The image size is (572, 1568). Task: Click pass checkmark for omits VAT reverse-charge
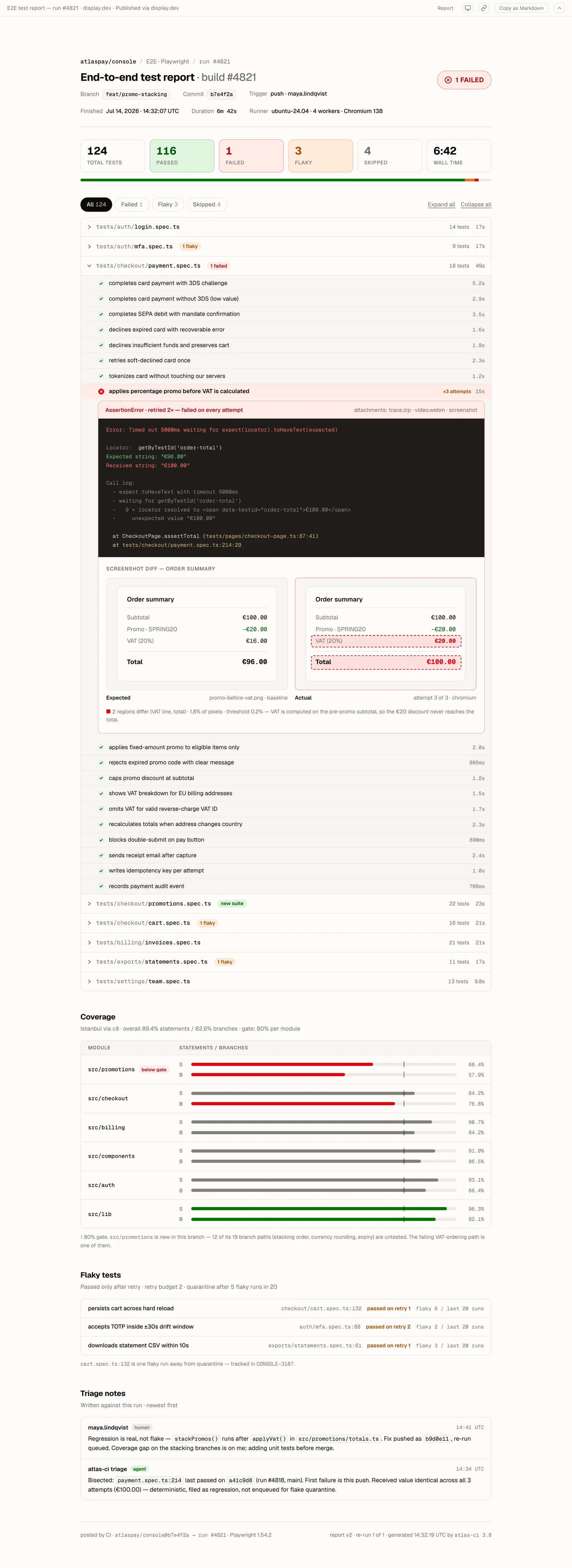[101, 809]
